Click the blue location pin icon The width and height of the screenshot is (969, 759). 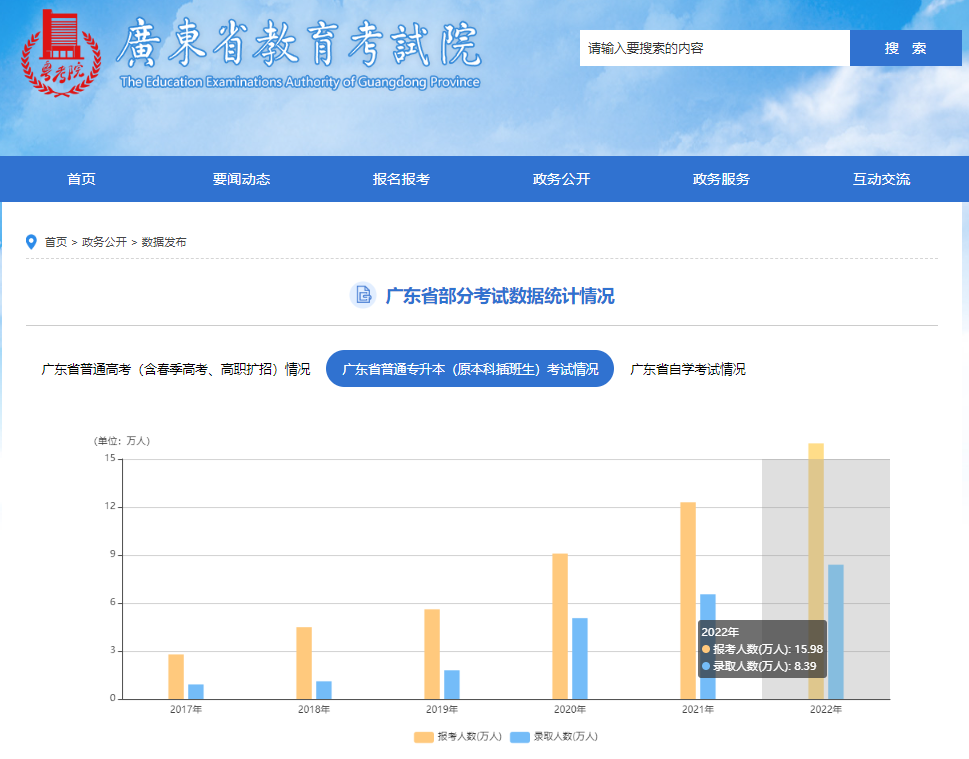(x=31, y=242)
